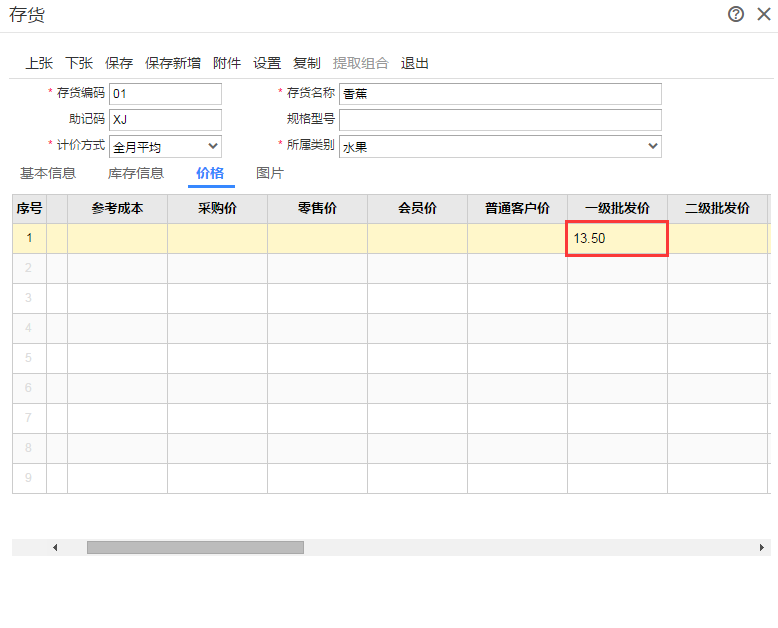
Task: Switch to the 库存信息 tab
Action: 136,173
